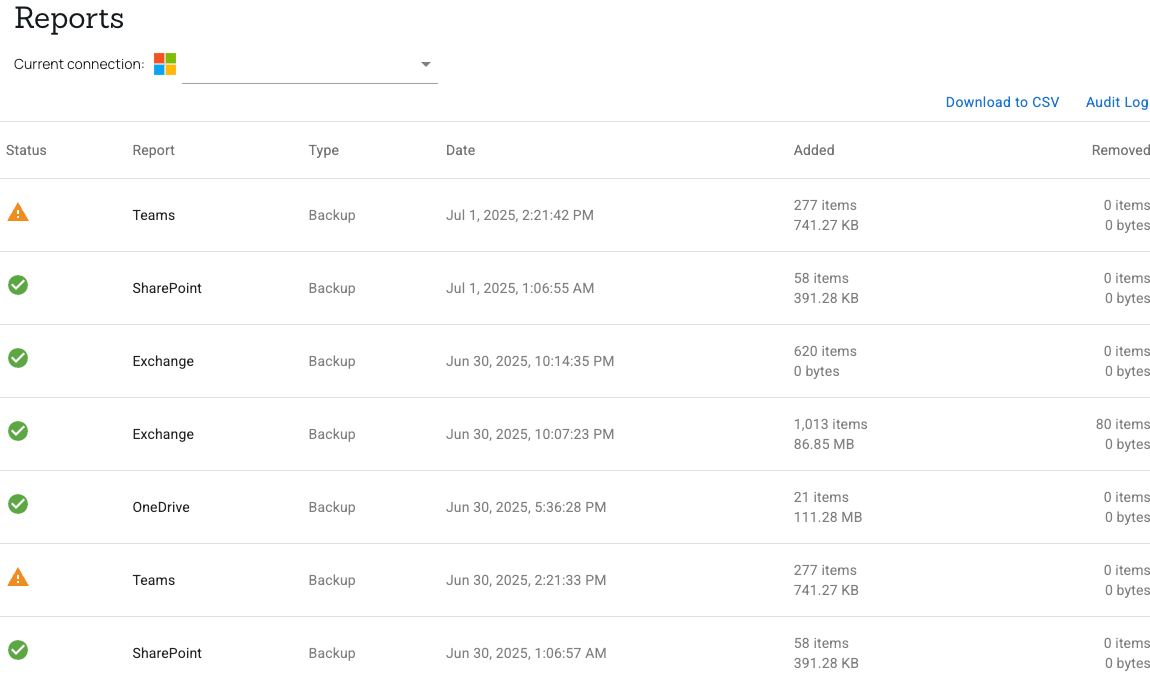This screenshot has width=1150, height=683.
Task: Click success icon for Exchange 10:07:23 PM backup
Action: pos(18,431)
